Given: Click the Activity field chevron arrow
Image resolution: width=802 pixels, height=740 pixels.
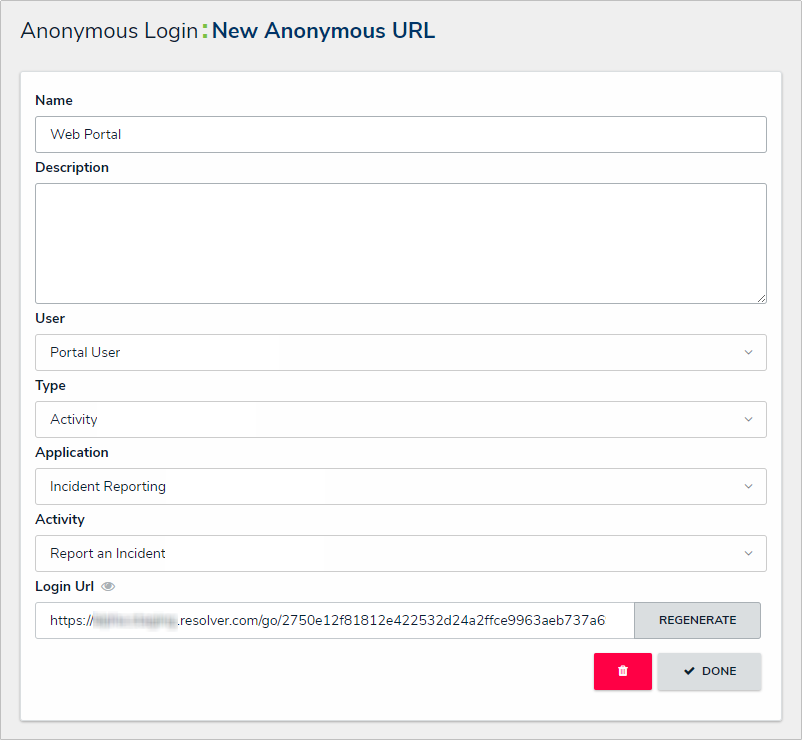Looking at the screenshot, I should [748, 553].
